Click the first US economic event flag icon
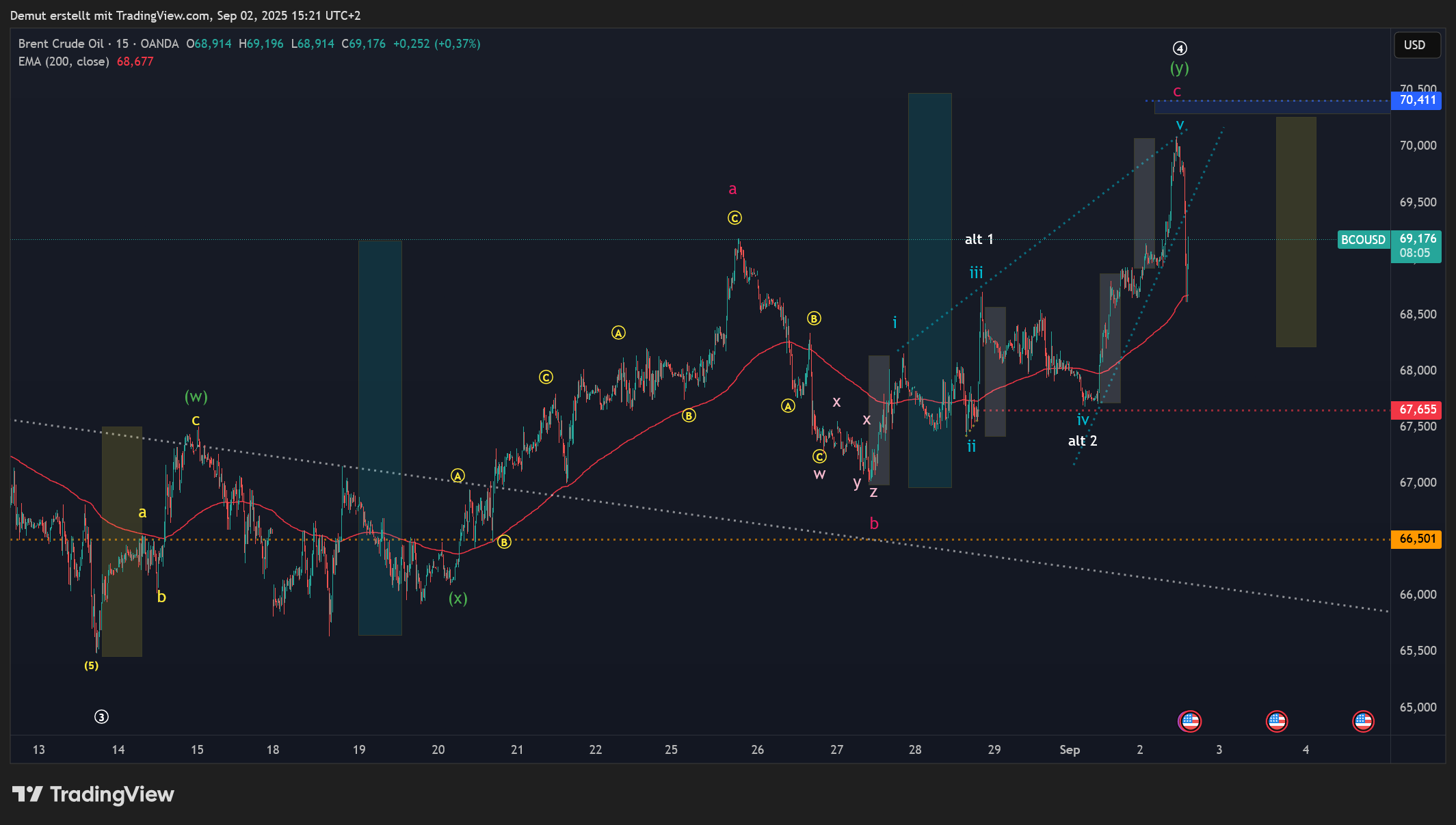This screenshot has height=825, width=1456. coord(1190,721)
